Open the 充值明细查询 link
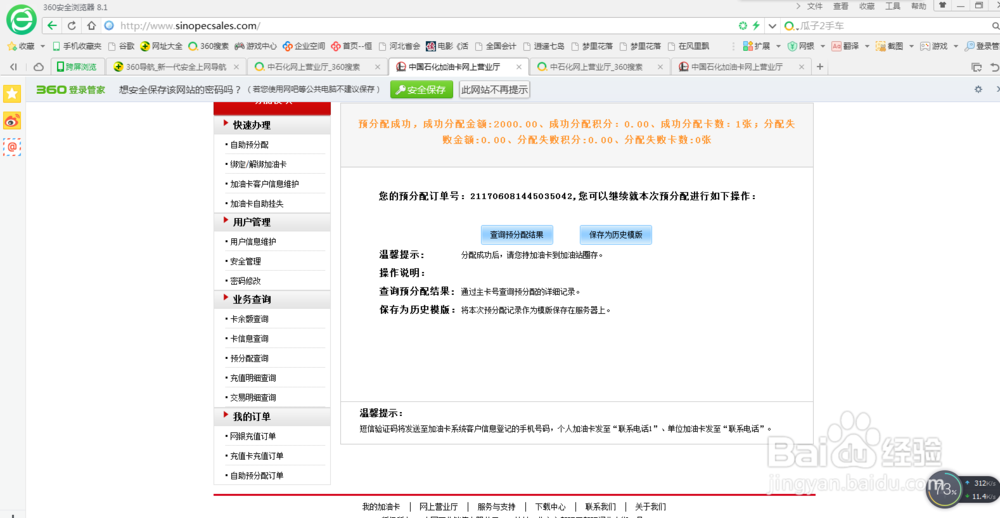This screenshot has height=518, width=1000. 253,378
